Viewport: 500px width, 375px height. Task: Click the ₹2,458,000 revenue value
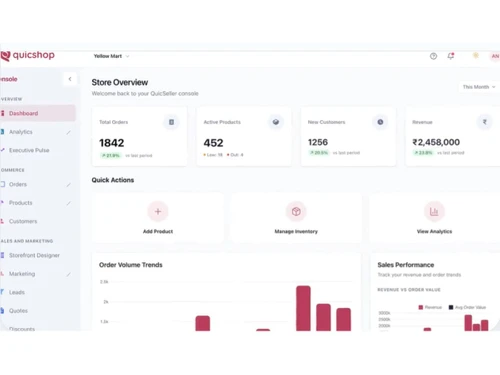(x=436, y=142)
